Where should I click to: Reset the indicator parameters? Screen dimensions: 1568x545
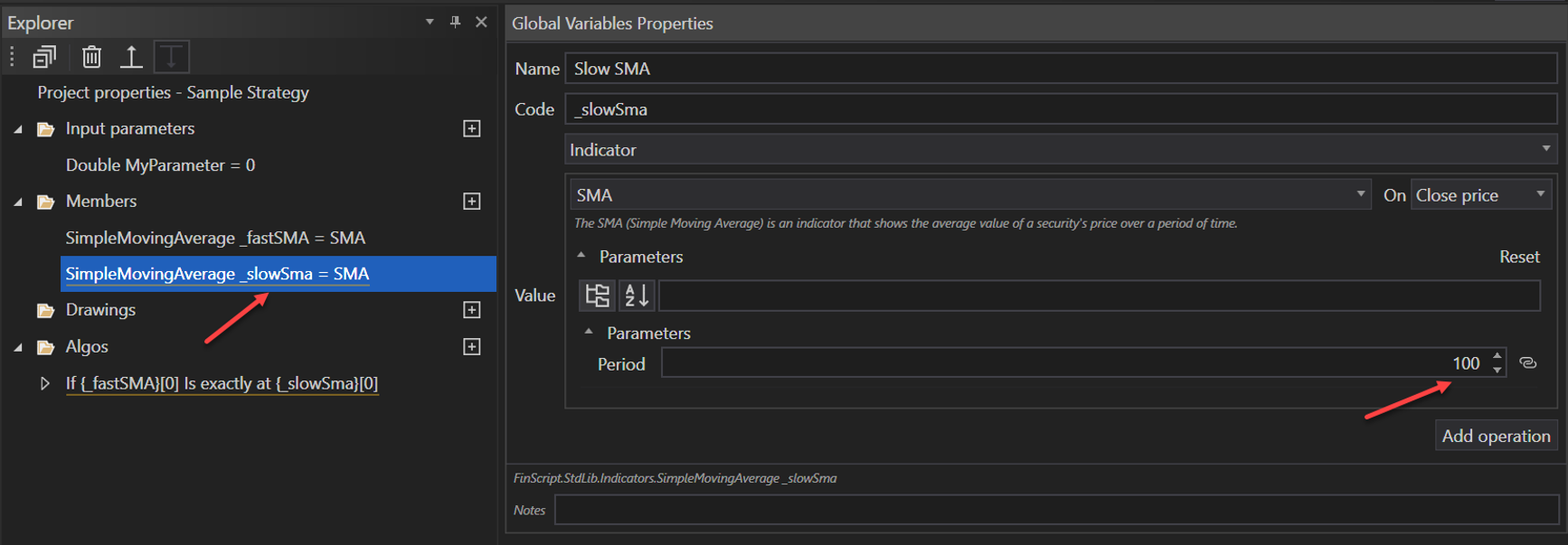click(1519, 258)
